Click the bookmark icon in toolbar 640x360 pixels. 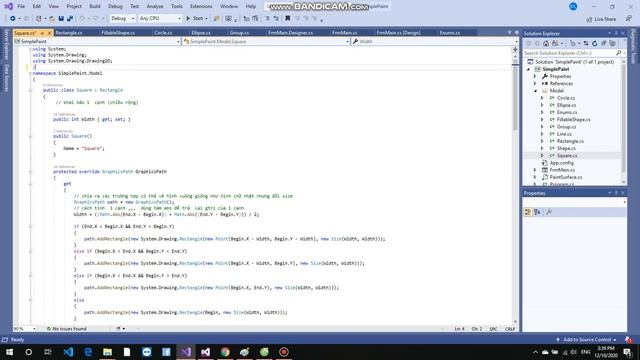point(288,18)
